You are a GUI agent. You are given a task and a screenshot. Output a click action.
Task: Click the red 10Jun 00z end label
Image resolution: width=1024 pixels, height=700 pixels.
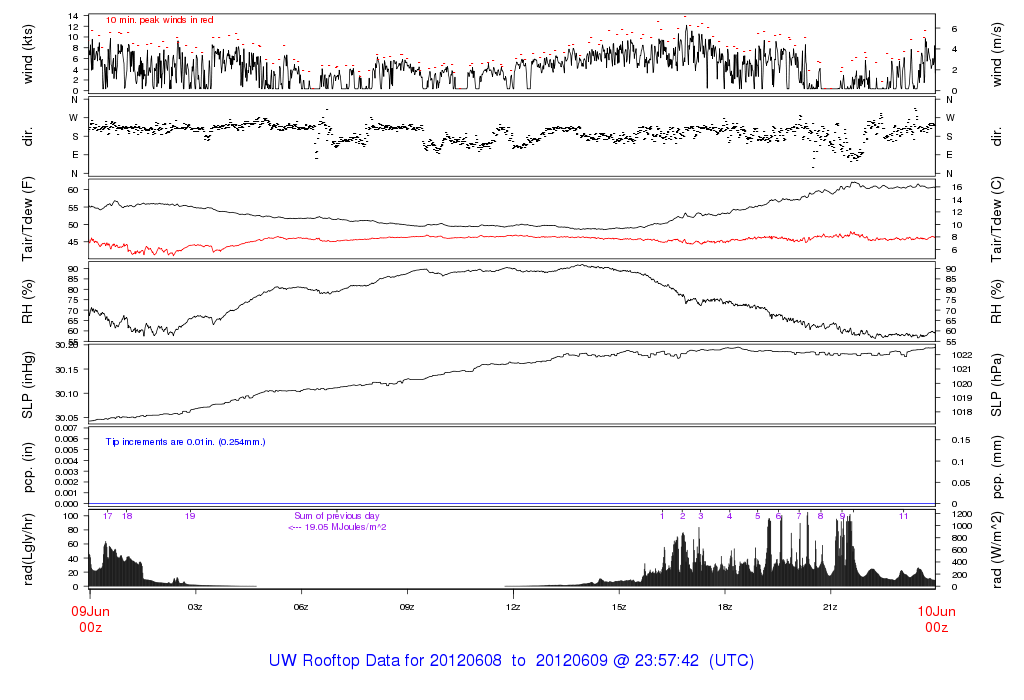coord(935,617)
